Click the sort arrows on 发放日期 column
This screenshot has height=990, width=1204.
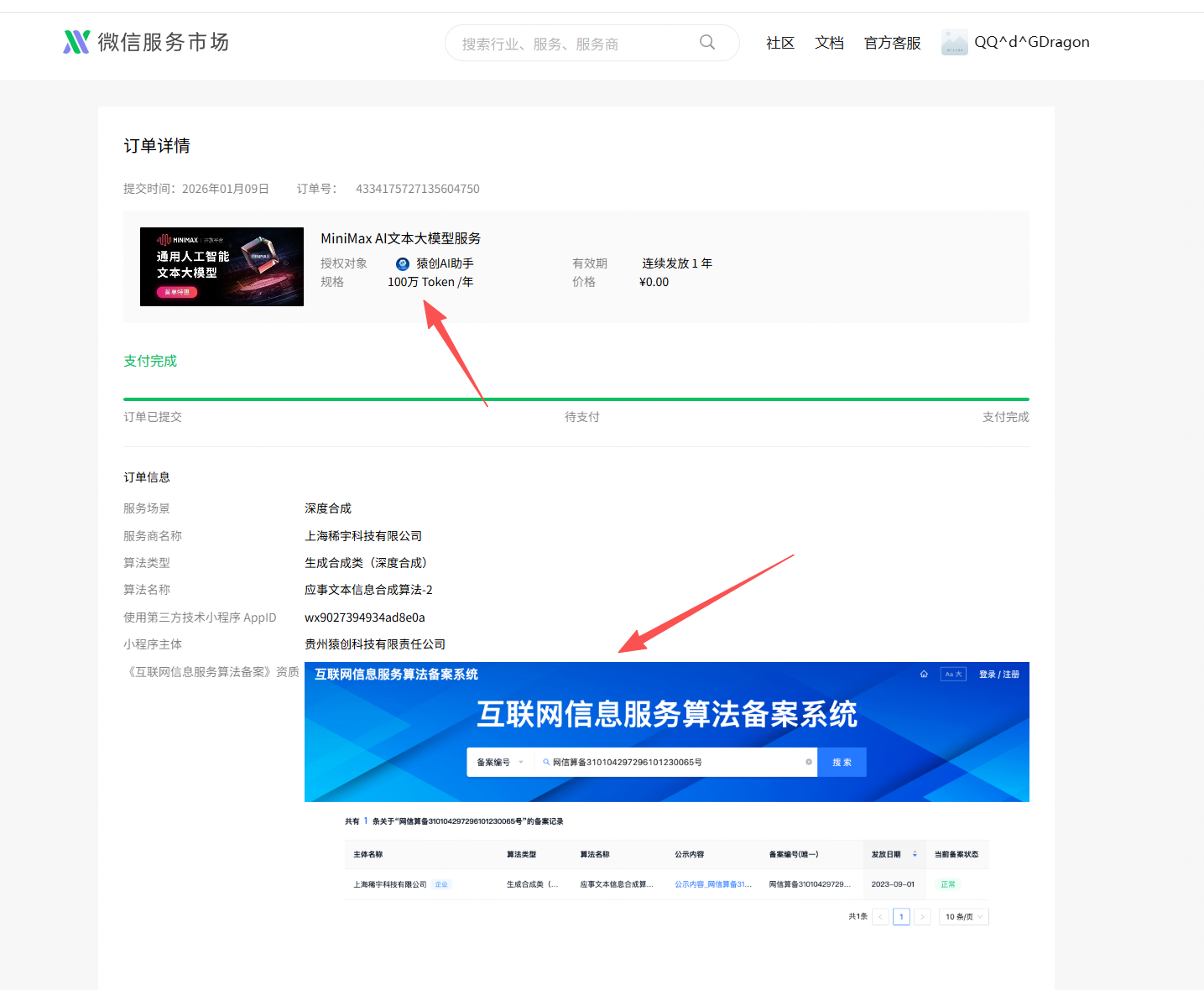click(915, 854)
